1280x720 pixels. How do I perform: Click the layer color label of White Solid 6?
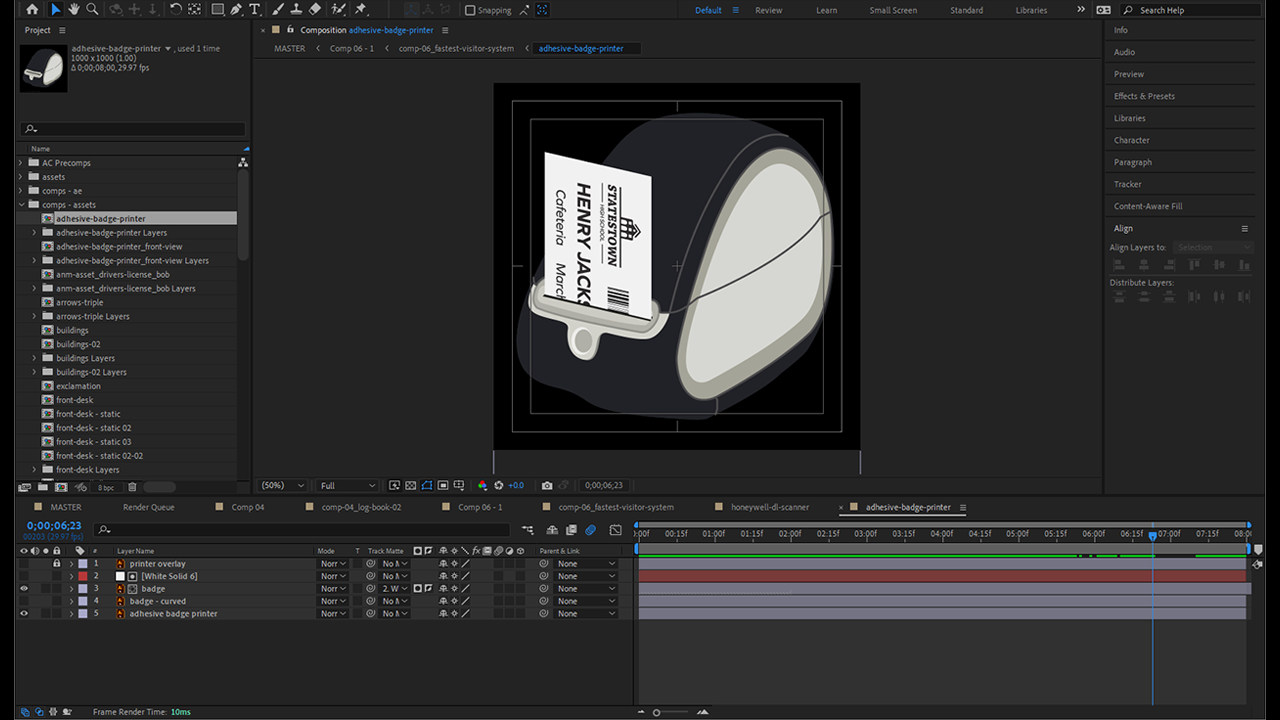[x=83, y=577]
